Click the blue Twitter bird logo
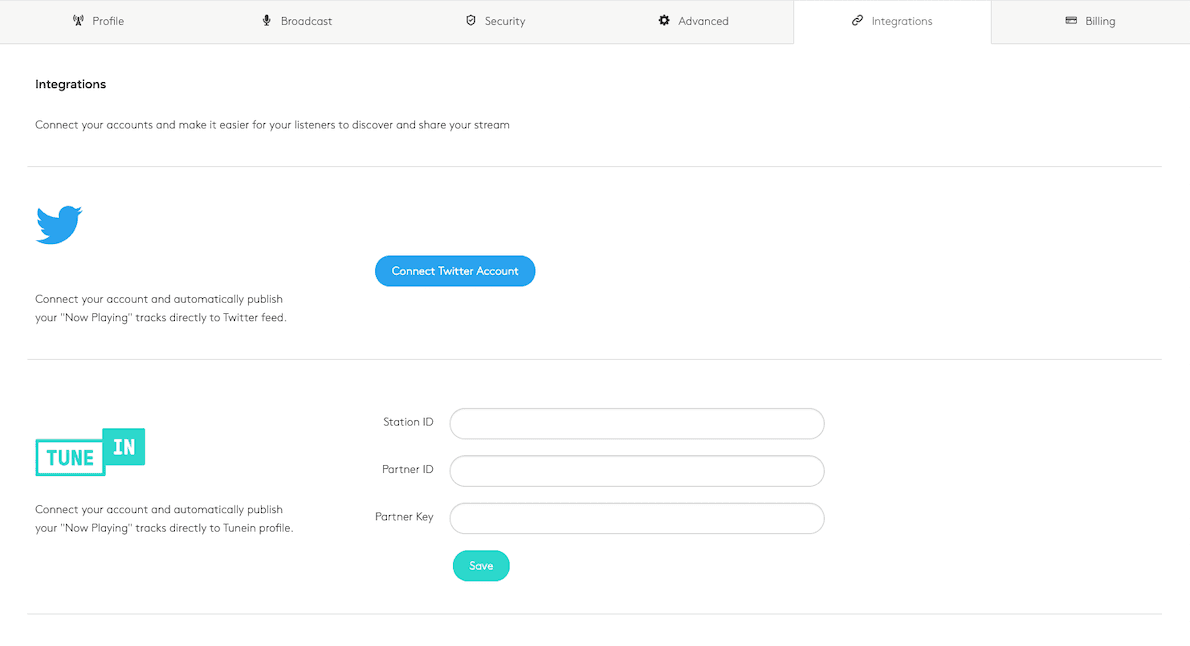 [59, 225]
